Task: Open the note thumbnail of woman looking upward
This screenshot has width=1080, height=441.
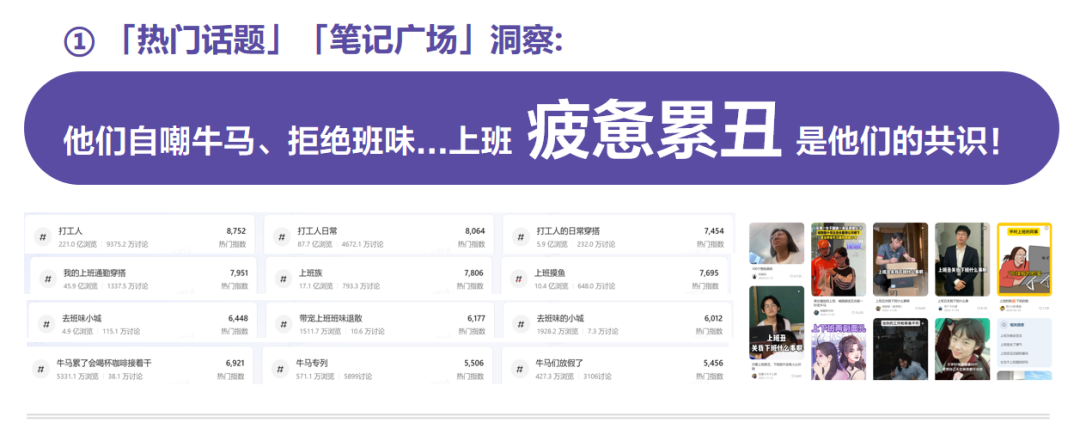Action: pos(776,243)
